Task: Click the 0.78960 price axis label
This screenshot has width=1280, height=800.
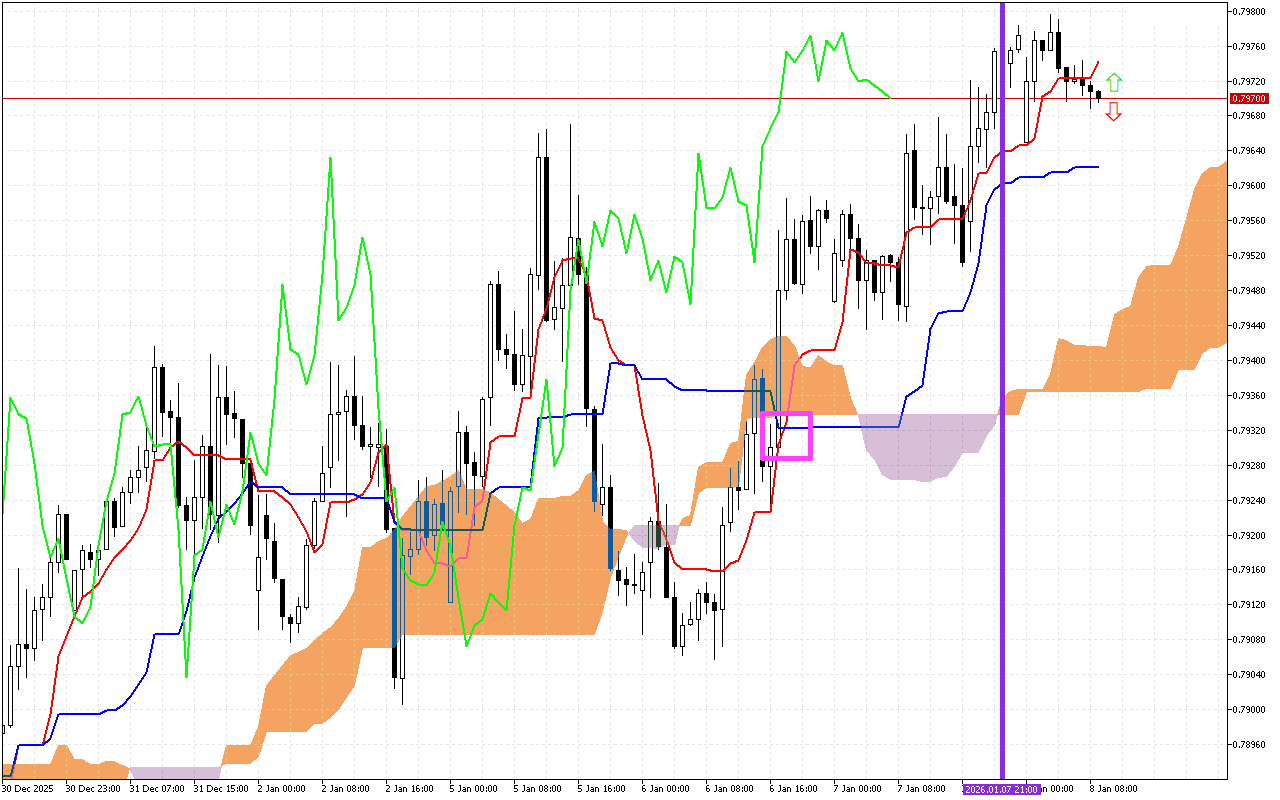Action: click(1249, 744)
